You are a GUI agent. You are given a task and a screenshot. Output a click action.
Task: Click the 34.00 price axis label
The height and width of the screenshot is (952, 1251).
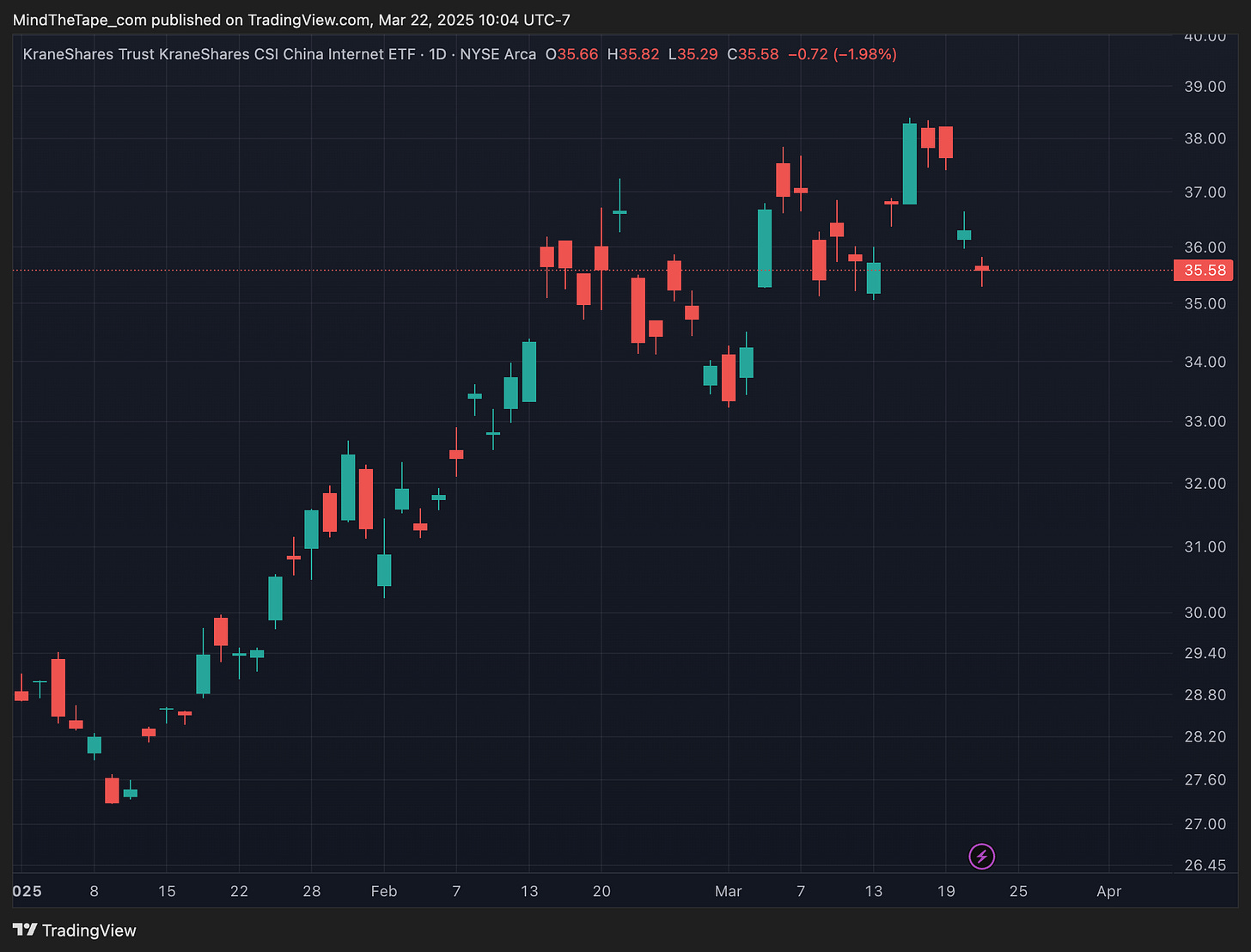point(1205,362)
